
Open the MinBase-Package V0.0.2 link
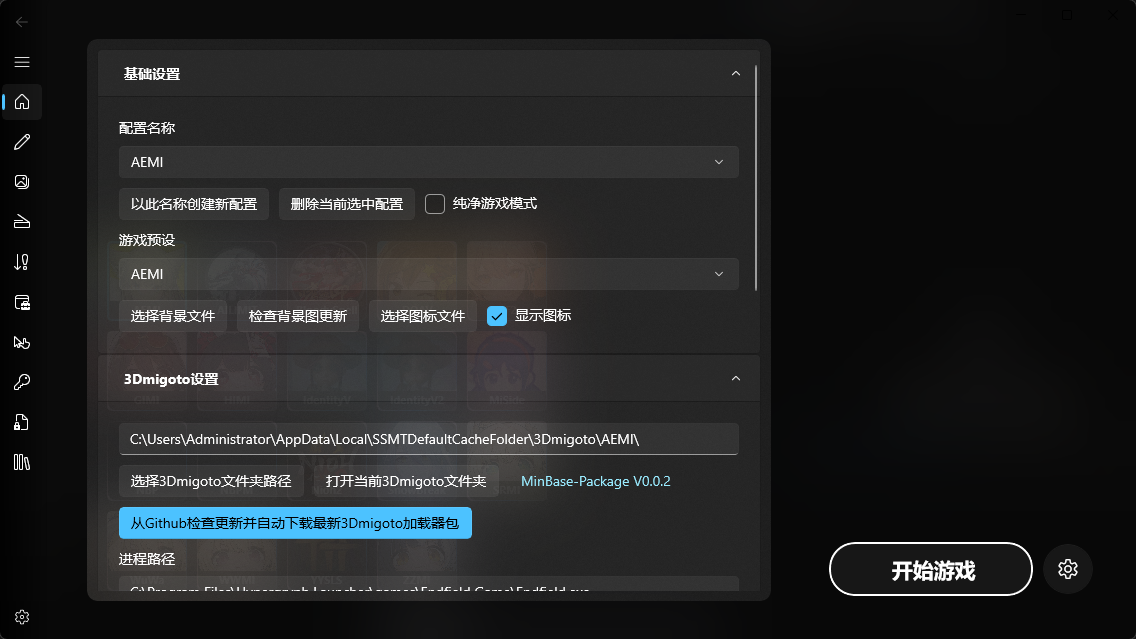coord(596,481)
